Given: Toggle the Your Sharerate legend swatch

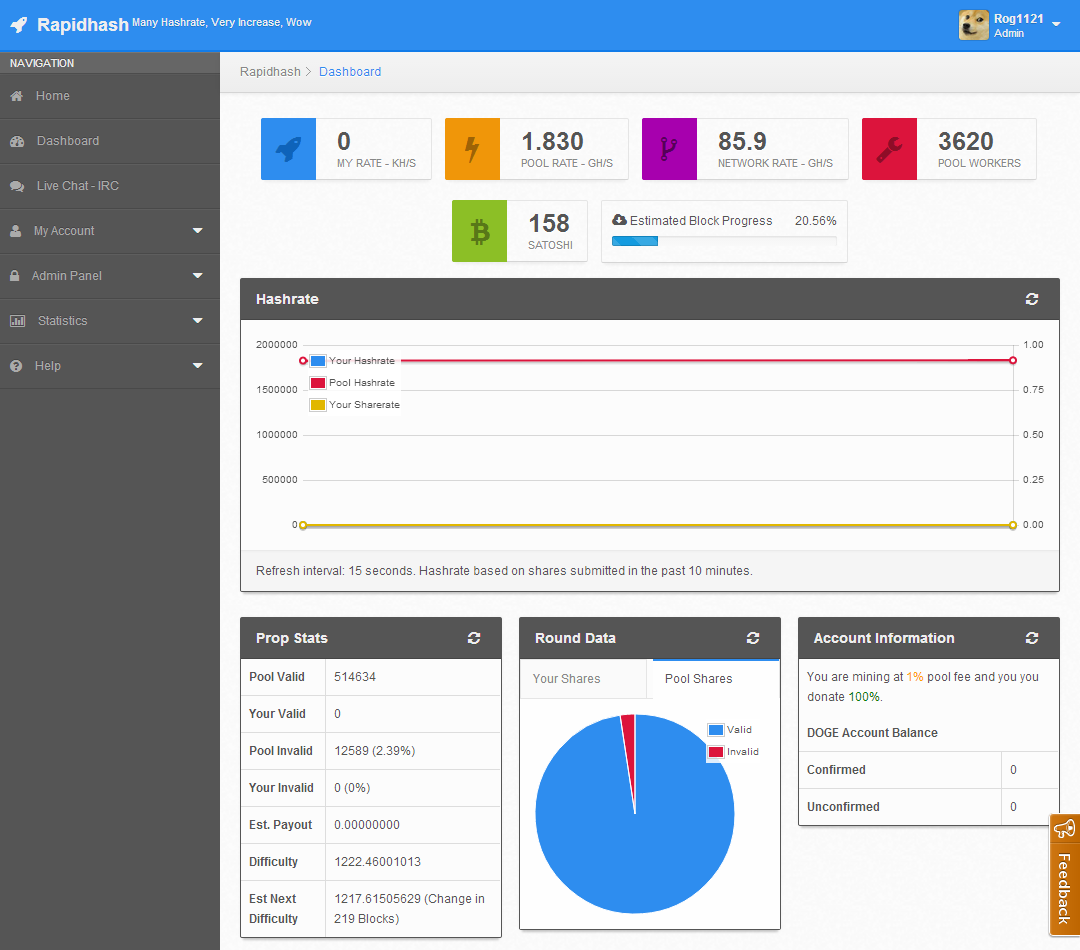Looking at the screenshot, I should [x=318, y=405].
